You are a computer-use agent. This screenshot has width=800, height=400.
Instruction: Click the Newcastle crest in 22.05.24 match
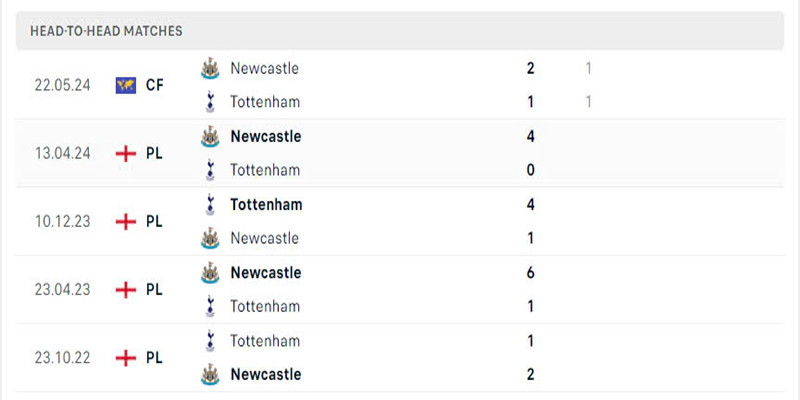[210, 68]
